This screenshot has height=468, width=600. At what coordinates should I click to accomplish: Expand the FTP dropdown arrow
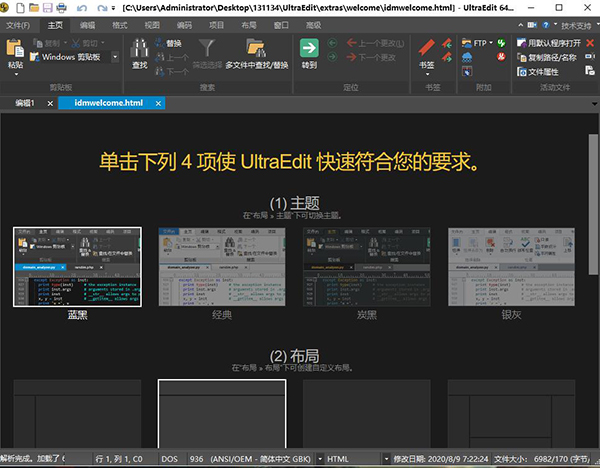491,43
